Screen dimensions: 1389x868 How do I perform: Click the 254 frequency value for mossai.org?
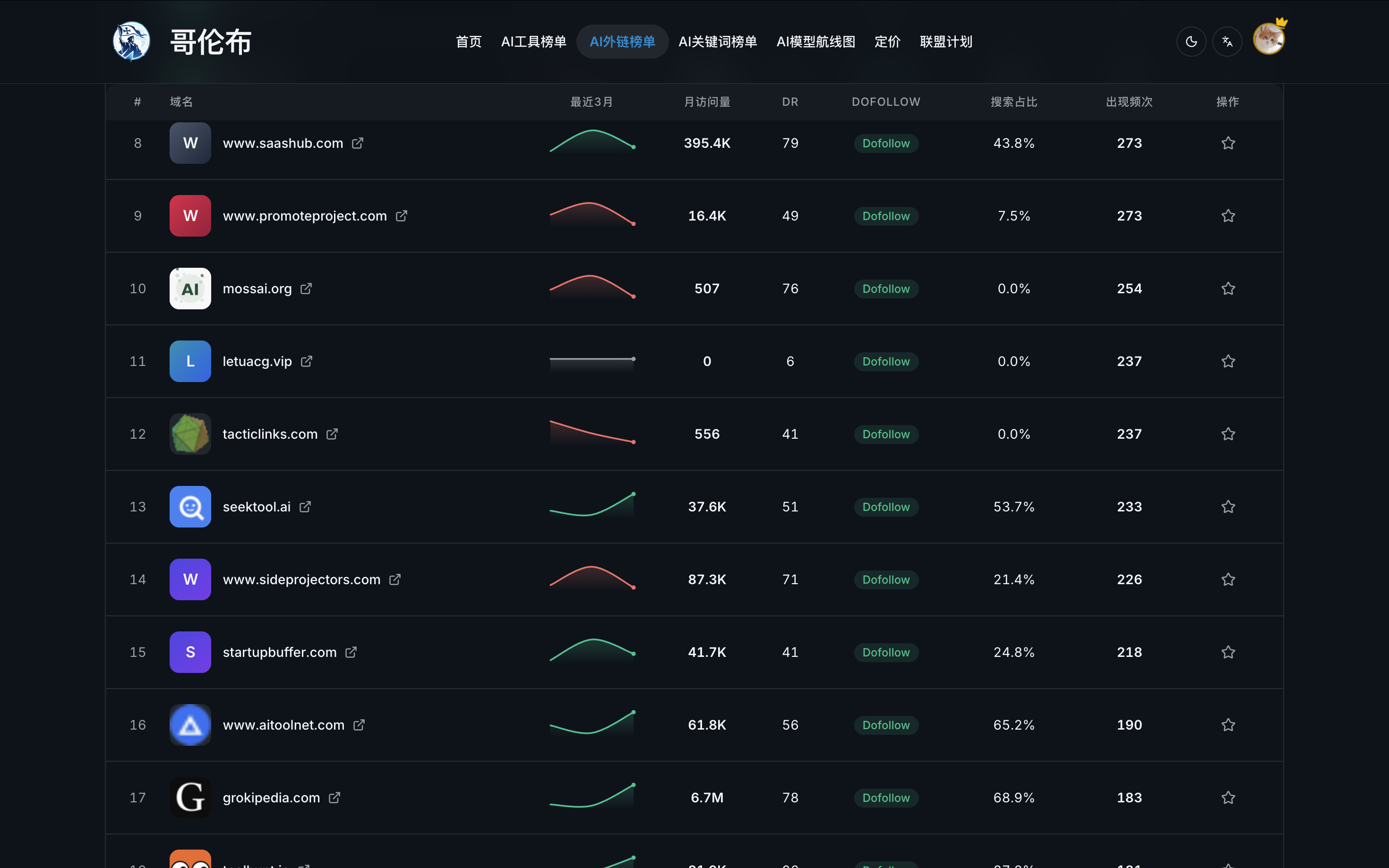pyautogui.click(x=1129, y=288)
